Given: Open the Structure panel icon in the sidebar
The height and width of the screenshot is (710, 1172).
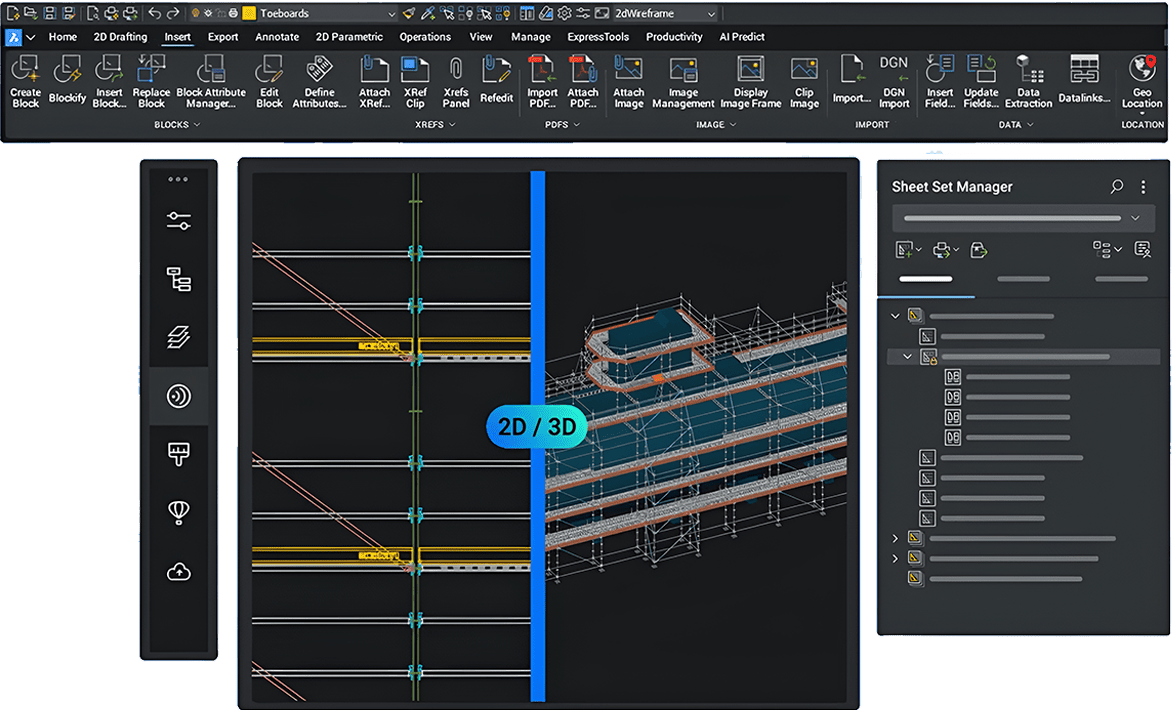Looking at the screenshot, I should pyautogui.click(x=178, y=278).
